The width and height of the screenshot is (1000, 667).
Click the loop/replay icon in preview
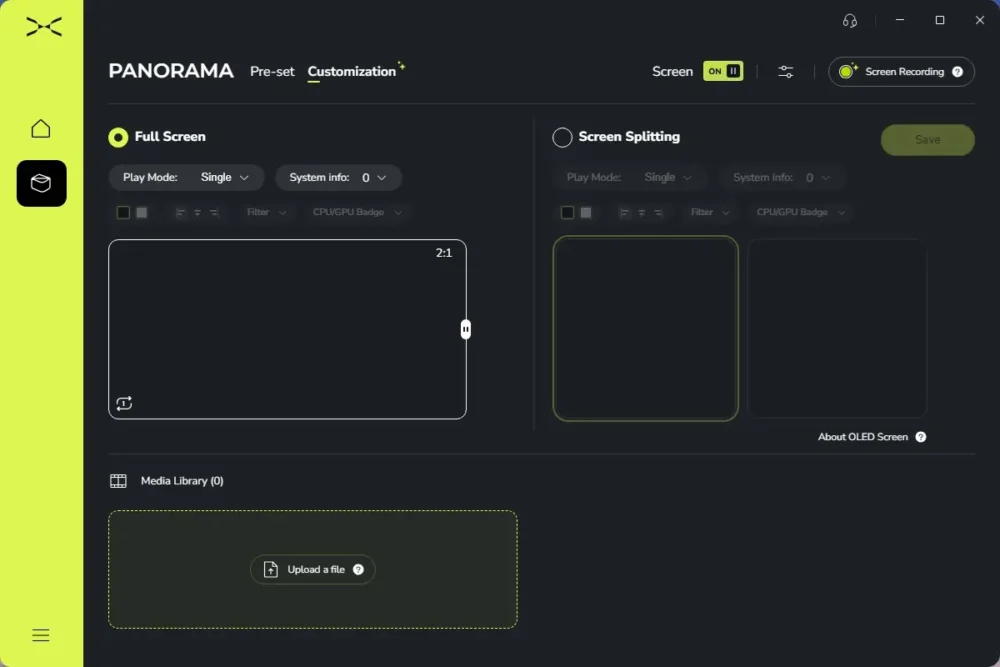(124, 403)
